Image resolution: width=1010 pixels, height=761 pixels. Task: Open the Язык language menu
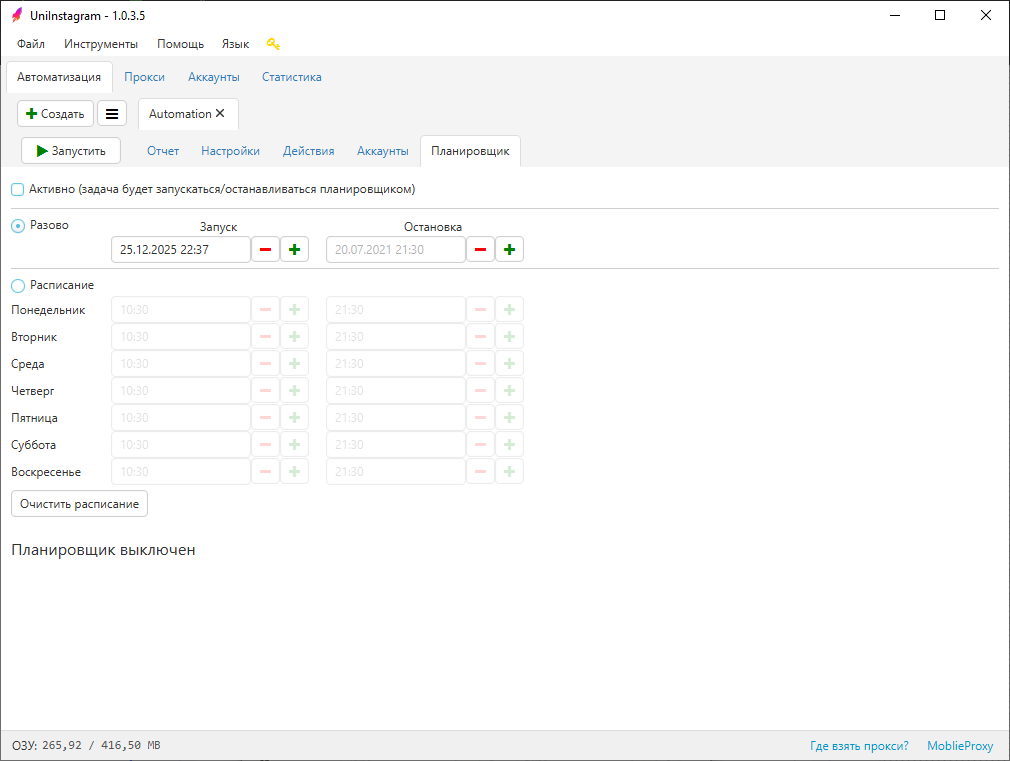point(235,44)
